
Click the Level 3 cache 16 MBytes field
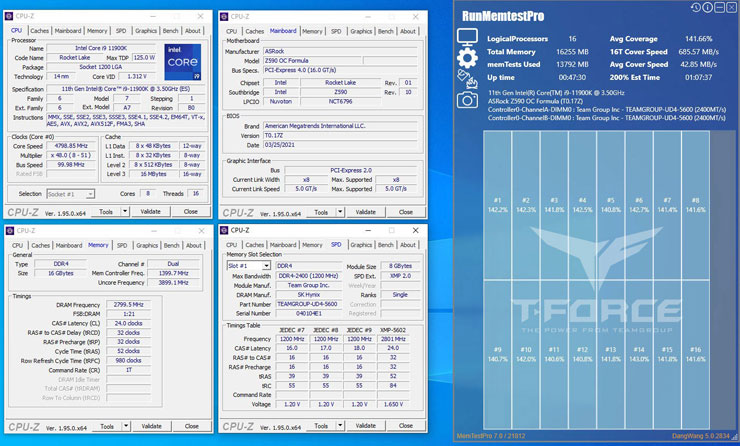pyautogui.click(x=153, y=174)
